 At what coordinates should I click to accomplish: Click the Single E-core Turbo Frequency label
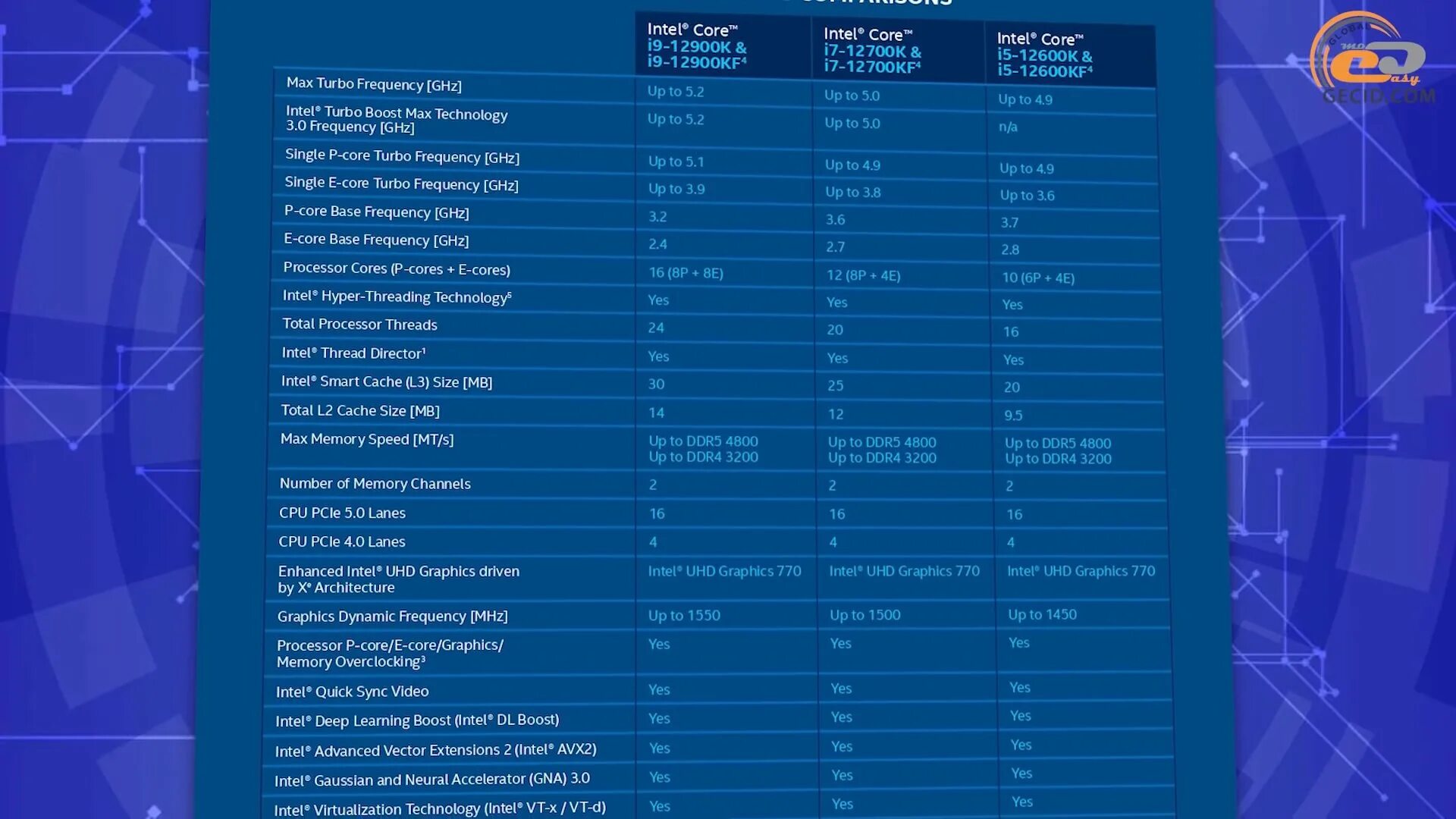[401, 184]
